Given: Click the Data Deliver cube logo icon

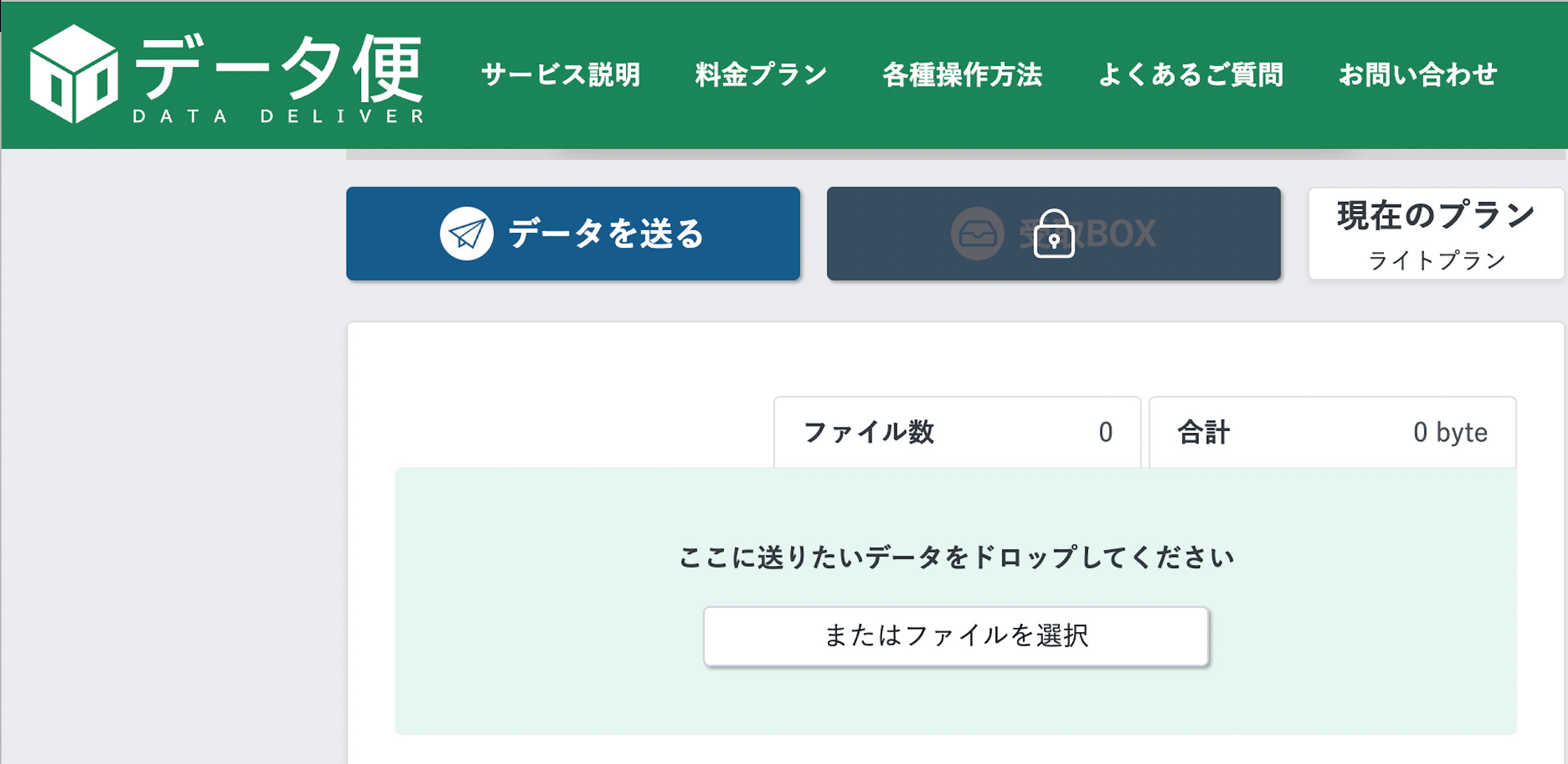Looking at the screenshot, I should tap(74, 74).
